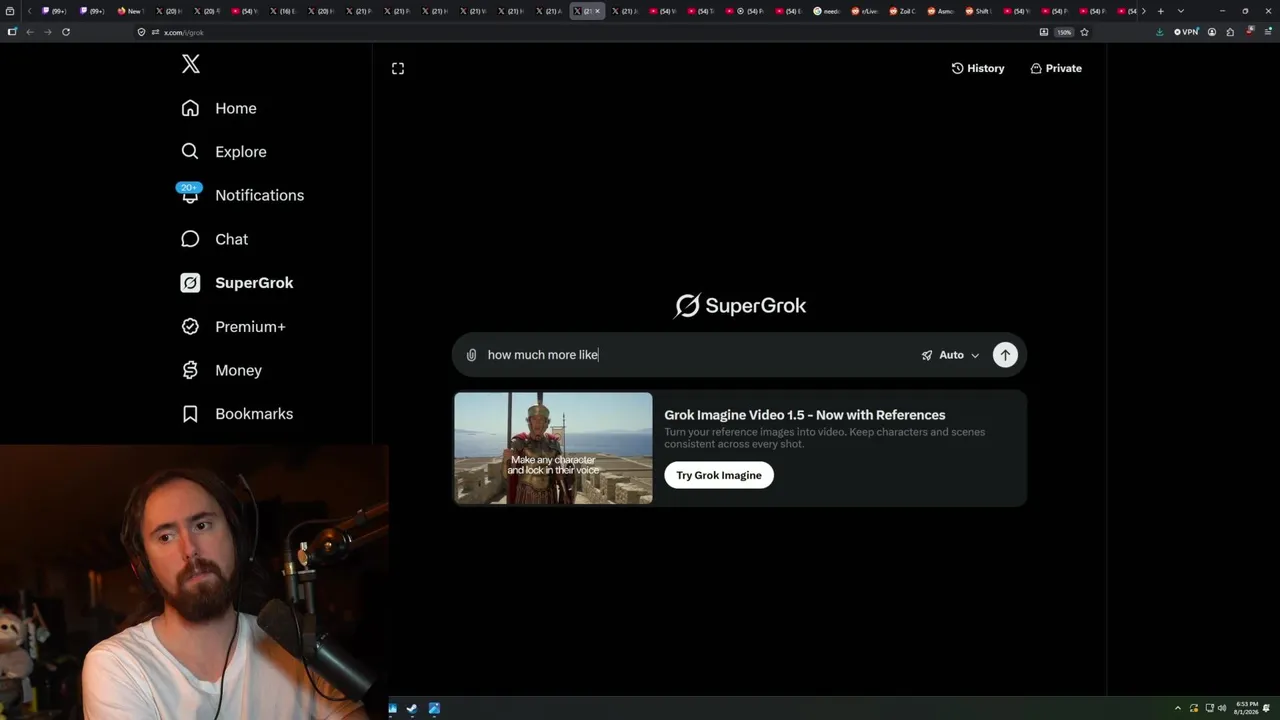This screenshot has width=1280, height=720.
Task: Close the active X tab
Action: tap(598, 11)
